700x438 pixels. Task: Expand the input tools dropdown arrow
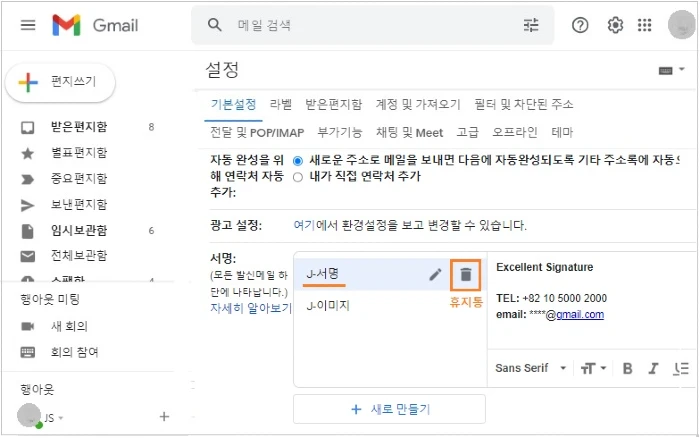682,69
